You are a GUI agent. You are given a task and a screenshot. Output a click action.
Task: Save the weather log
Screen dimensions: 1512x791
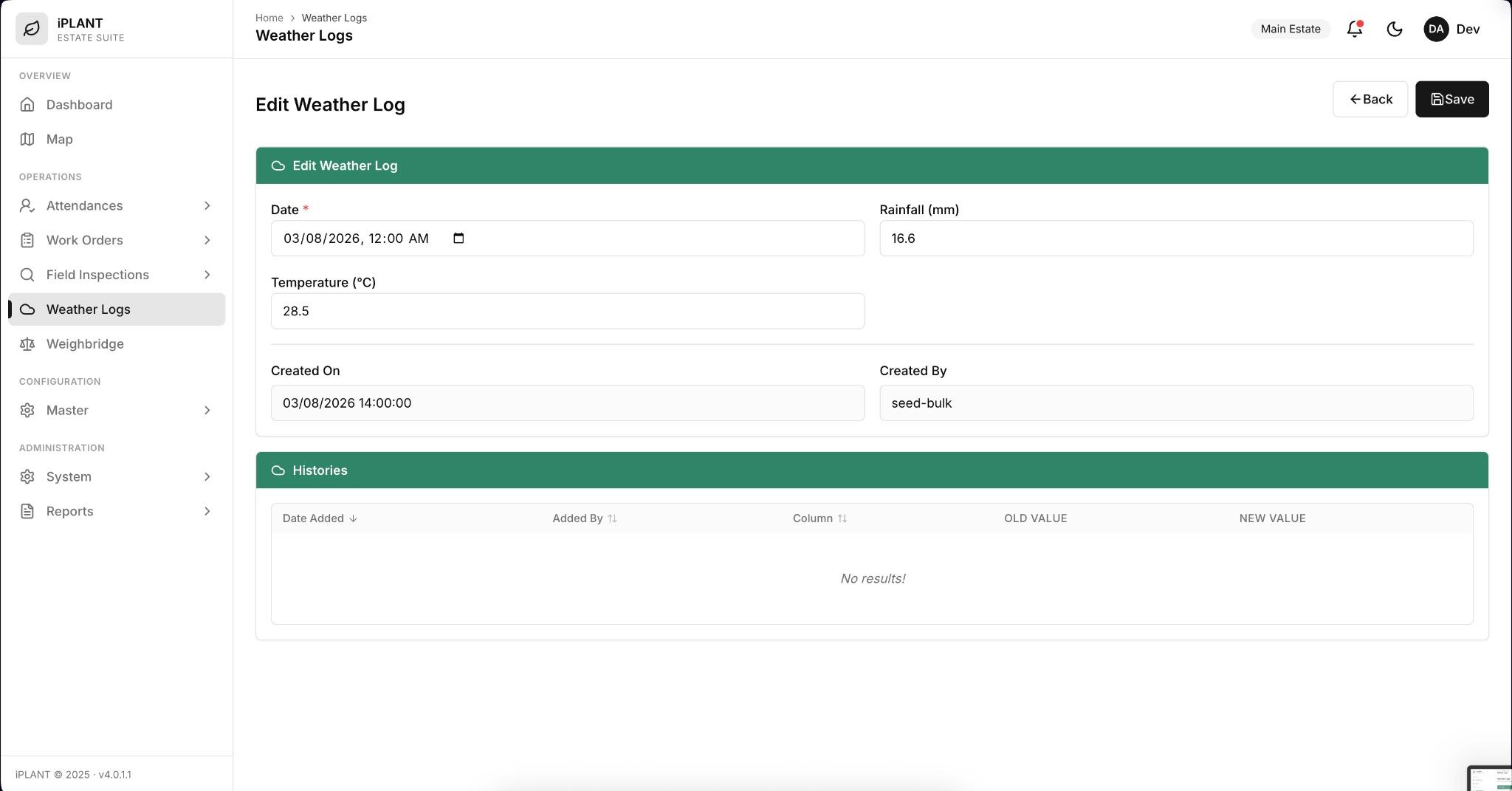click(1451, 99)
